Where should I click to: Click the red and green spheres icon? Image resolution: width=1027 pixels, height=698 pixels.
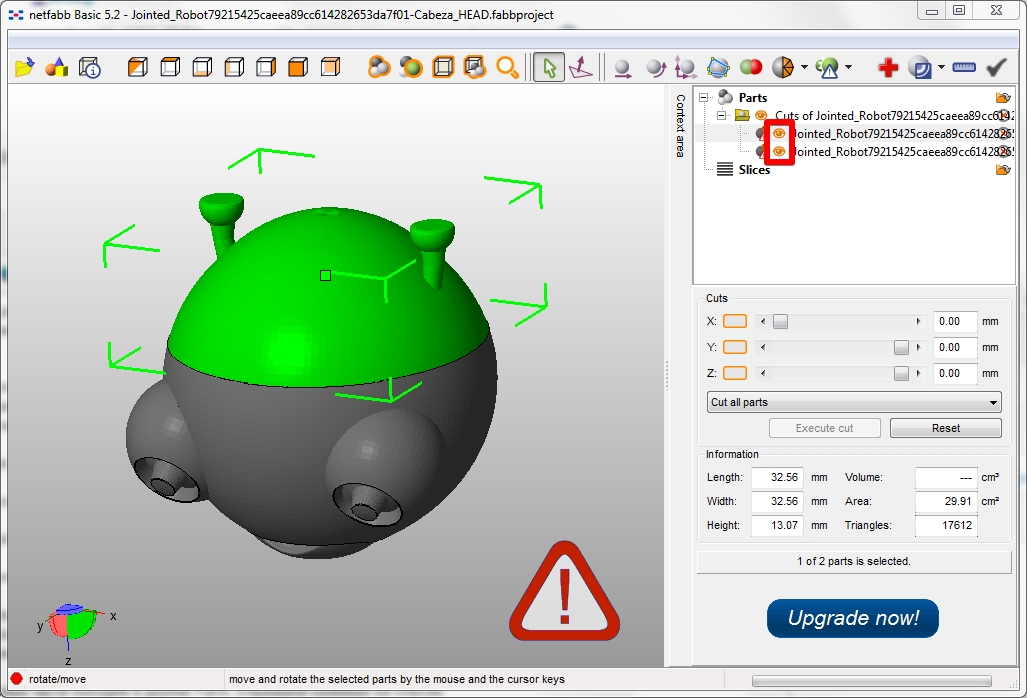[750, 67]
